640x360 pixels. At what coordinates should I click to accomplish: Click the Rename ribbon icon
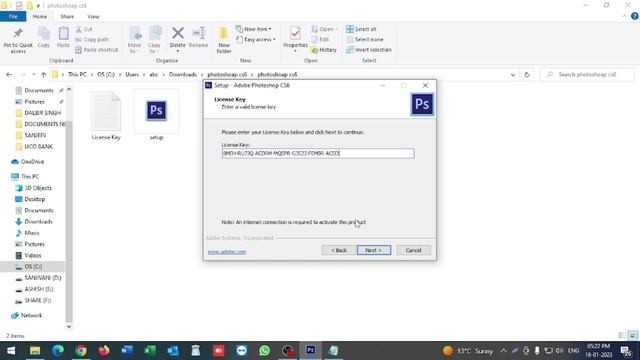point(198,38)
